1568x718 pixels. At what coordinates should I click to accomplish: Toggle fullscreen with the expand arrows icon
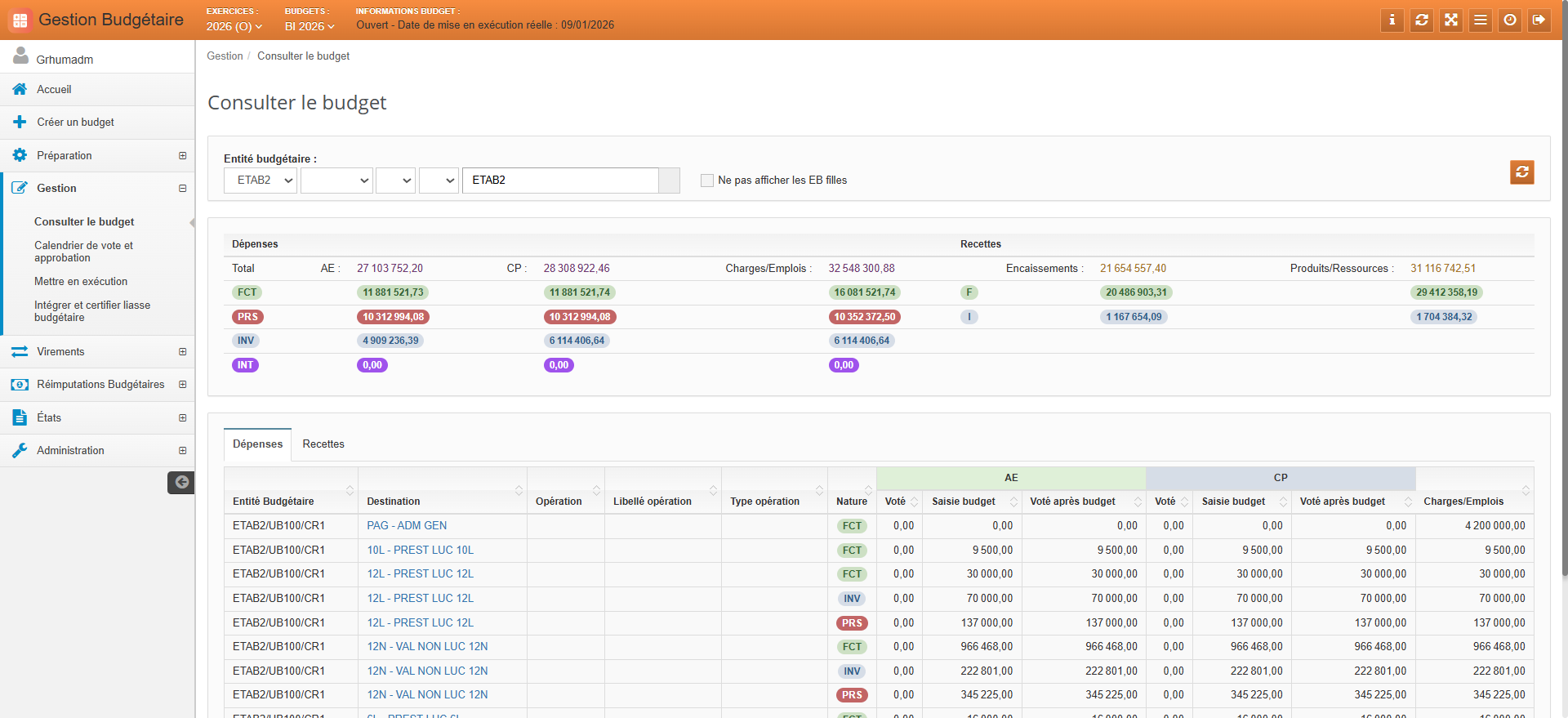(1451, 20)
